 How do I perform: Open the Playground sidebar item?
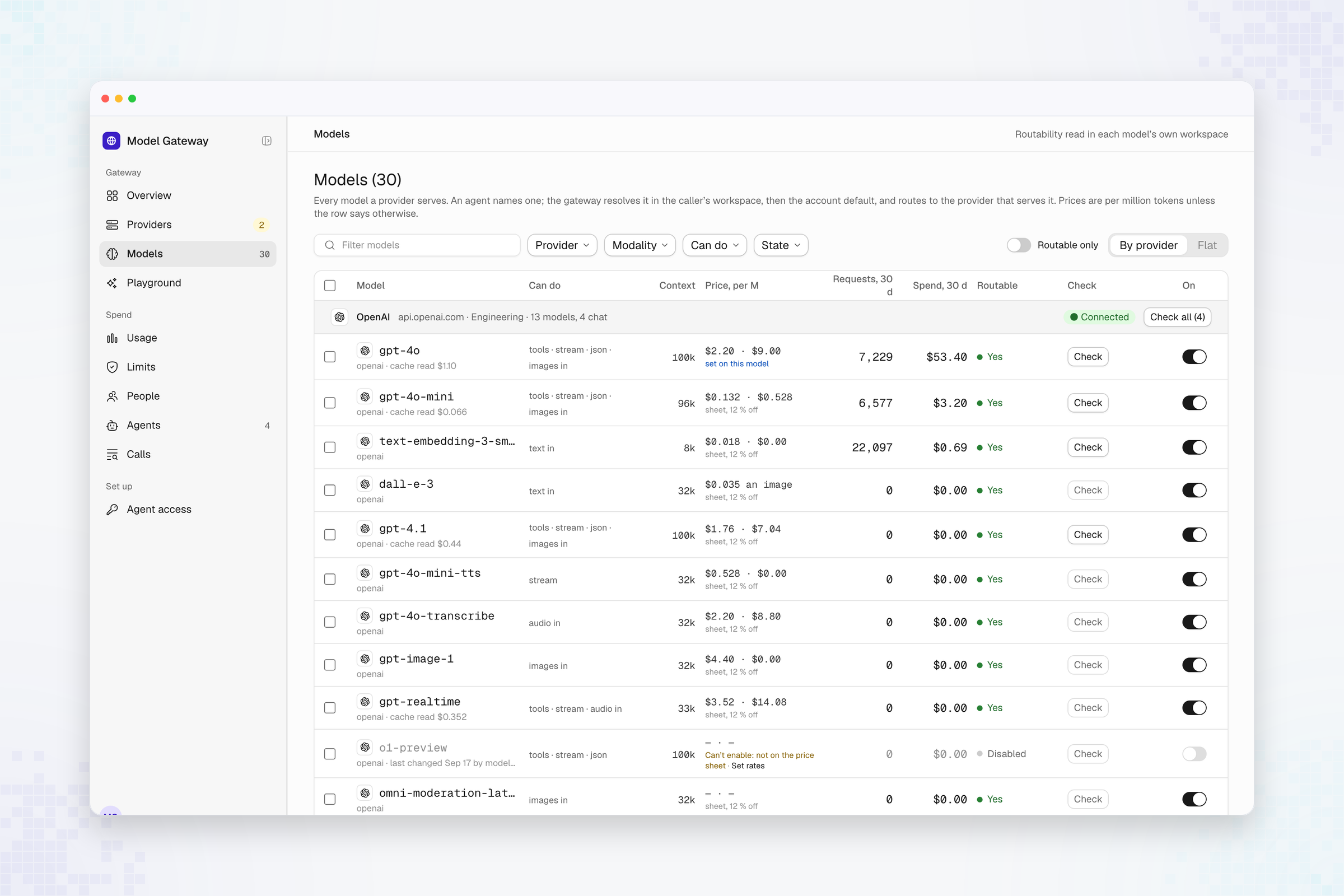[x=188, y=283]
